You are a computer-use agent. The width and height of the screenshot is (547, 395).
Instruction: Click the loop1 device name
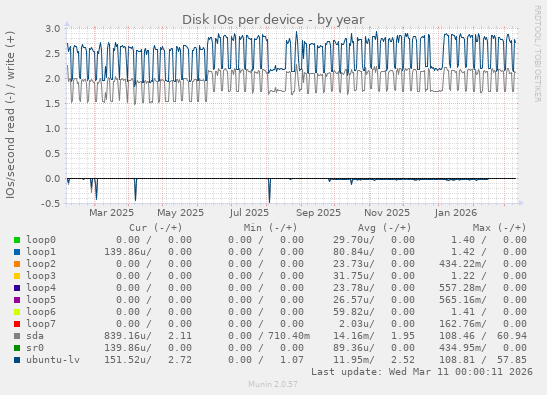coord(41,252)
